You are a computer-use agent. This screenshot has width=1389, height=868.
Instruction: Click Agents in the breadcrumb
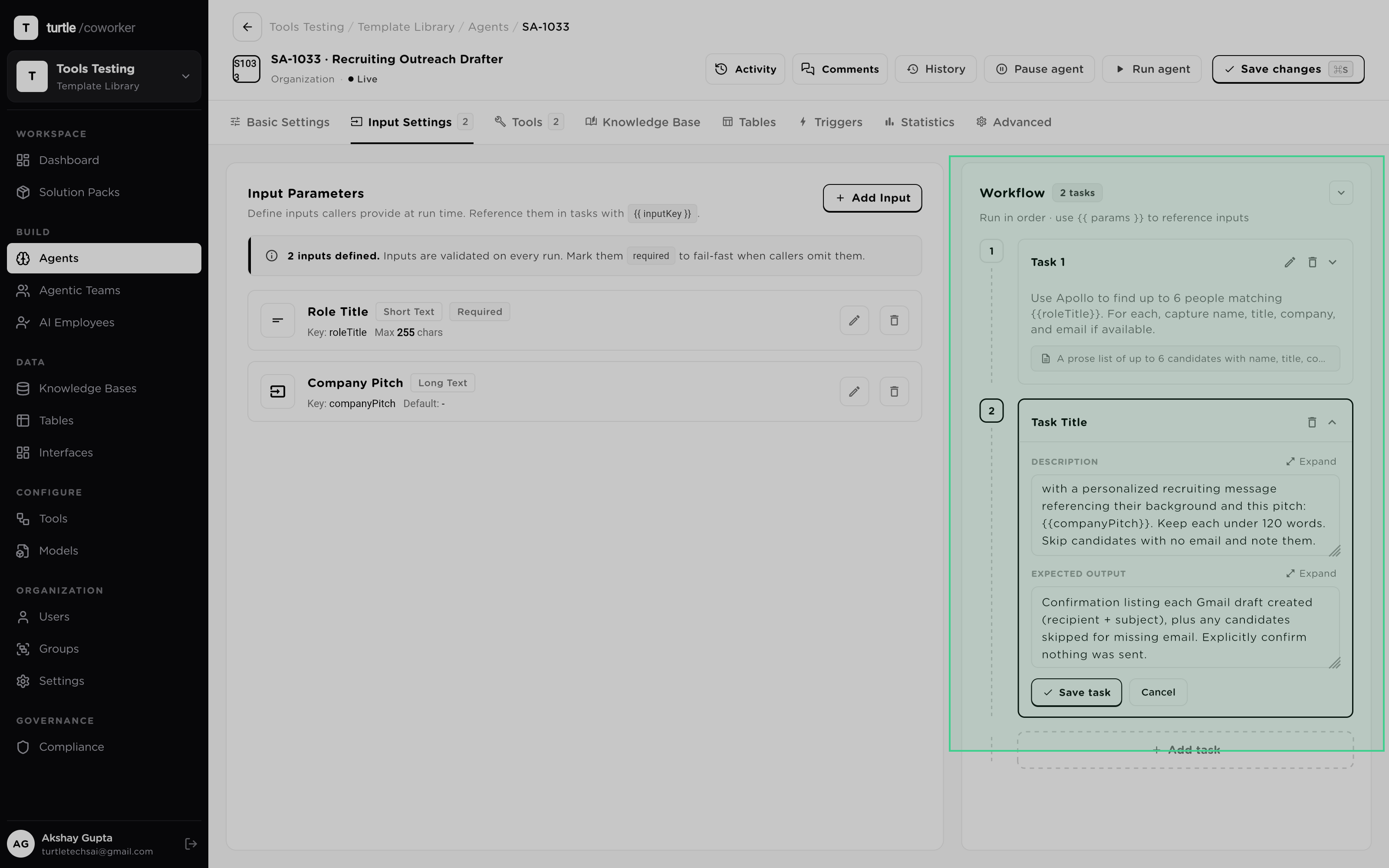tap(488, 27)
